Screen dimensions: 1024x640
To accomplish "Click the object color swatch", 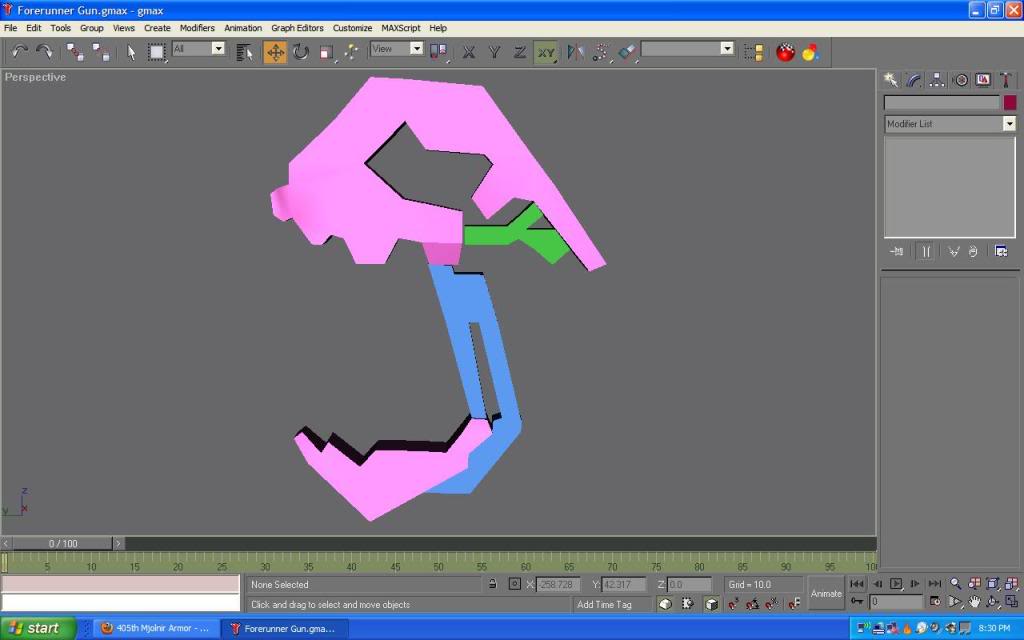I will click(x=1010, y=102).
